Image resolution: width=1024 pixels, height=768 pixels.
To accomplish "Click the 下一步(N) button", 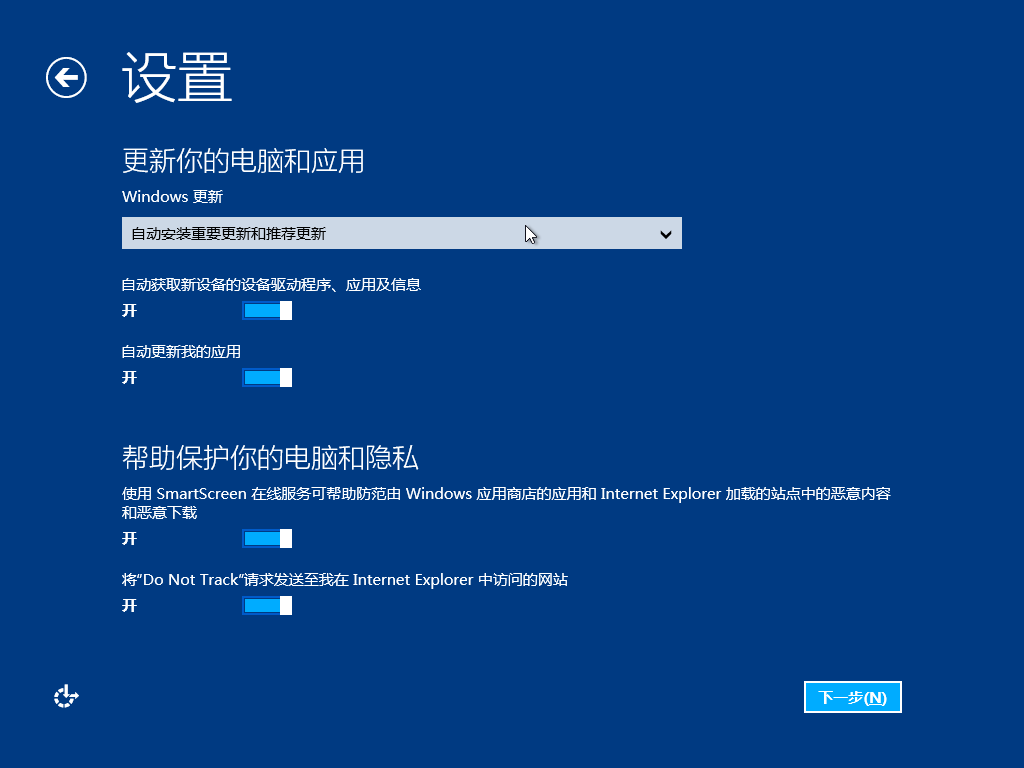I will pyautogui.click(x=852, y=697).
